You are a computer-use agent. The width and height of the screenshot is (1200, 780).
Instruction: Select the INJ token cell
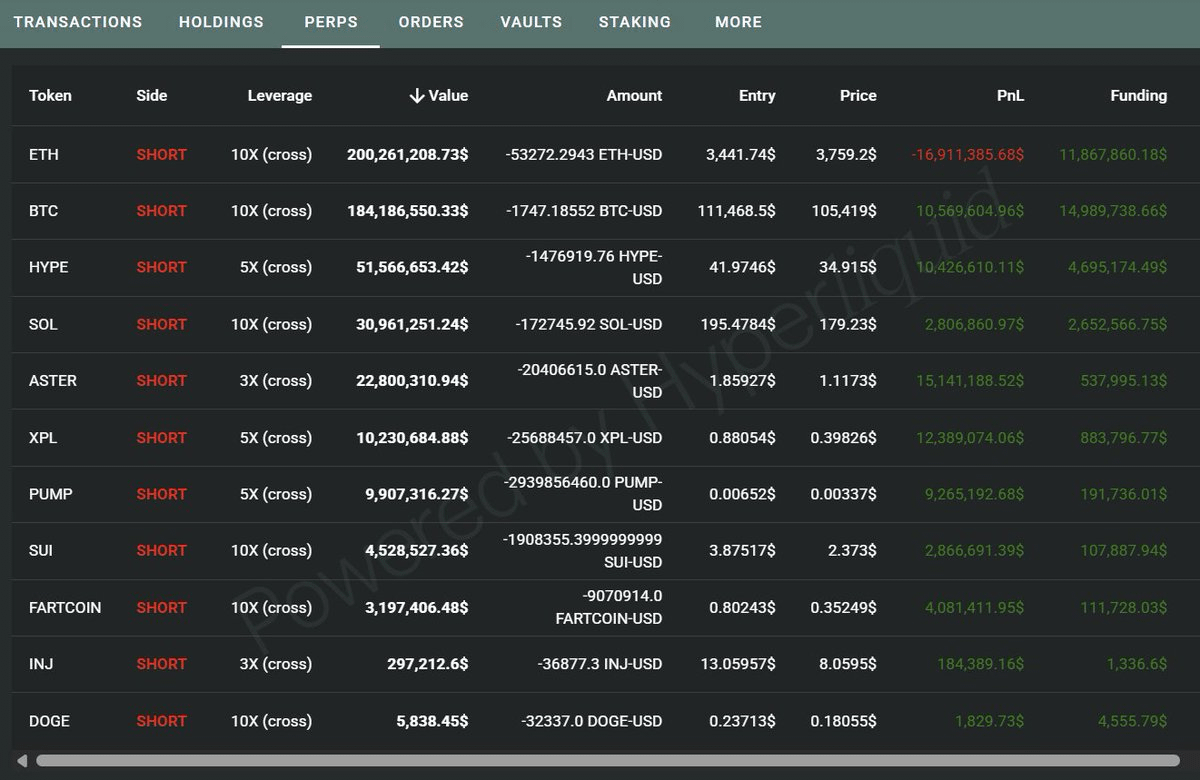pyautogui.click(x=41, y=664)
